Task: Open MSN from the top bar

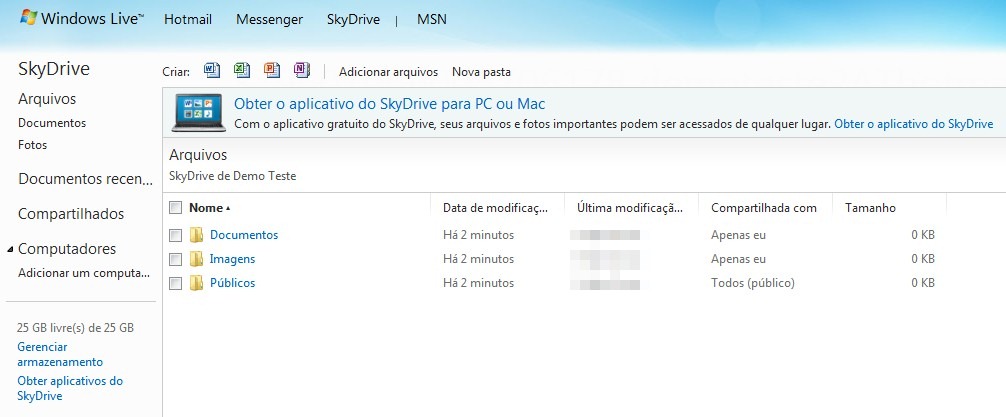Action: (432, 20)
